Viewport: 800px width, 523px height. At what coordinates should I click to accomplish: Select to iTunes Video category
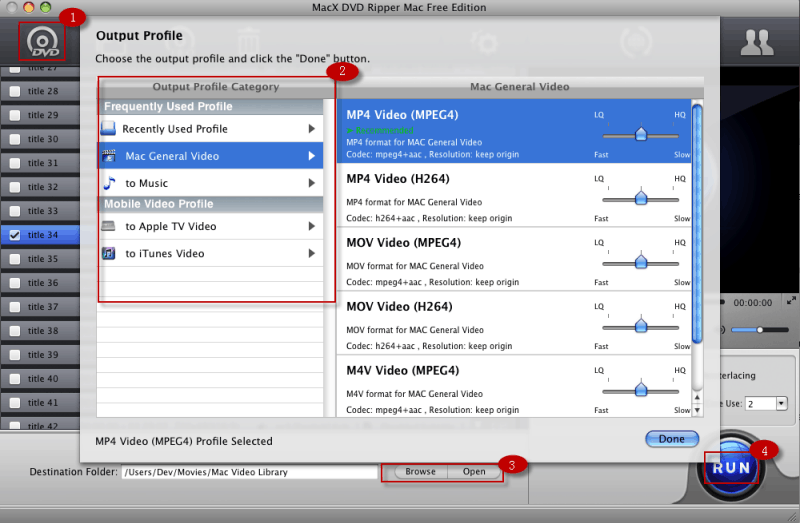coord(210,253)
